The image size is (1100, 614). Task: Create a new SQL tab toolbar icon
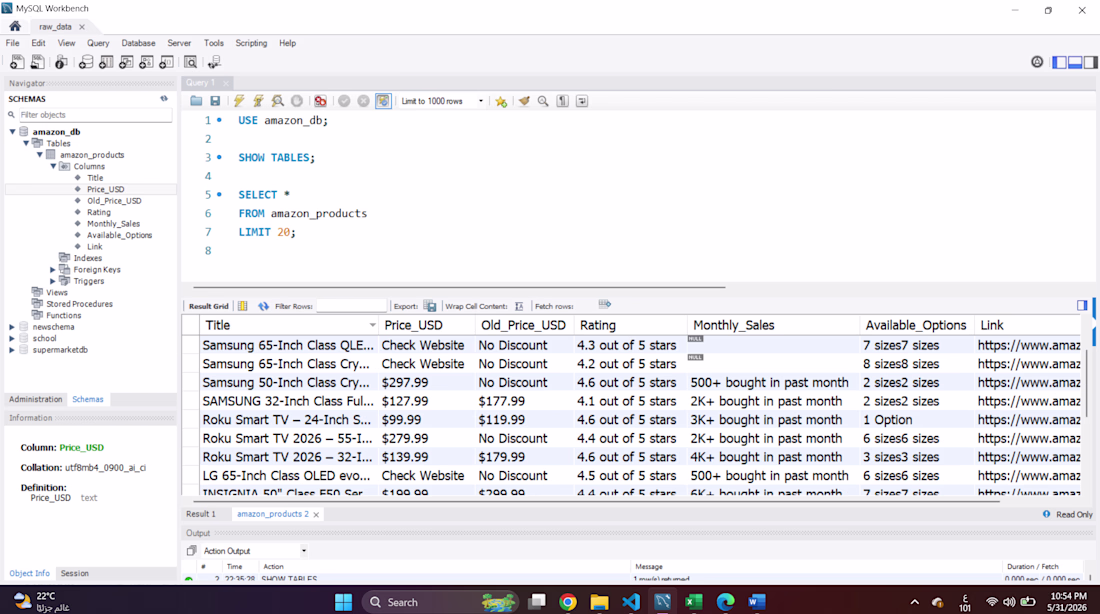pyautogui.click(x=17, y=62)
